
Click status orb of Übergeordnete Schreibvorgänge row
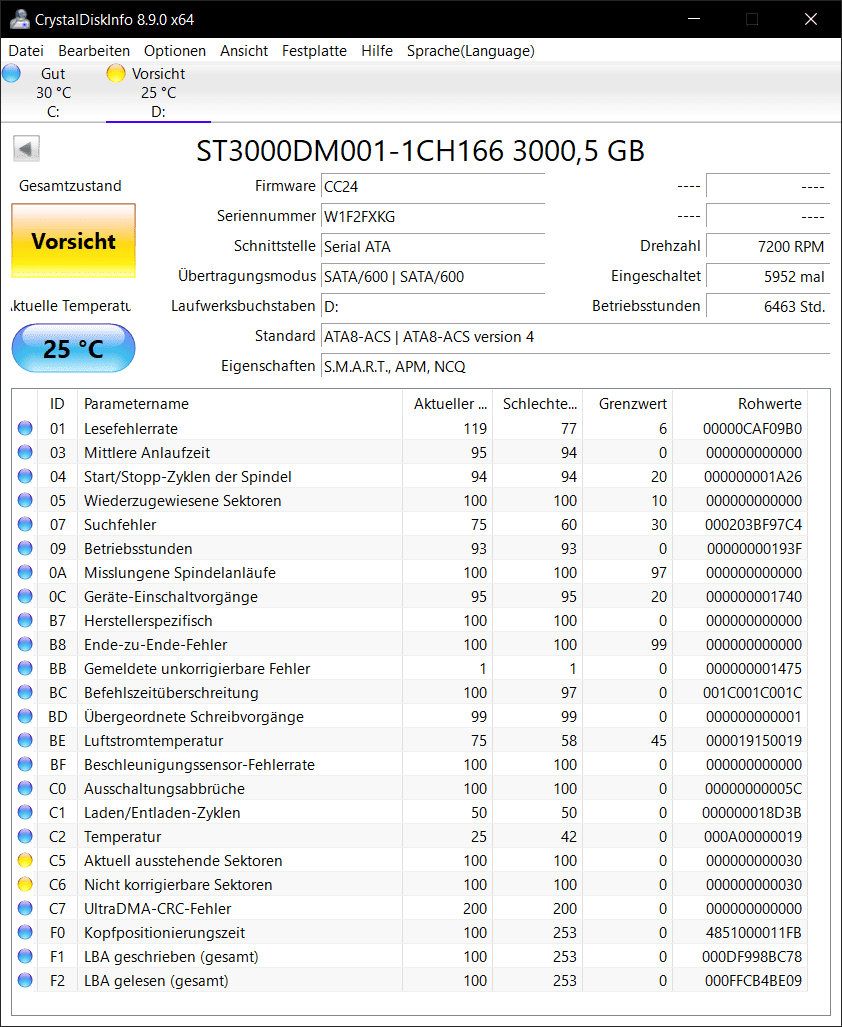click(x=25, y=717)
